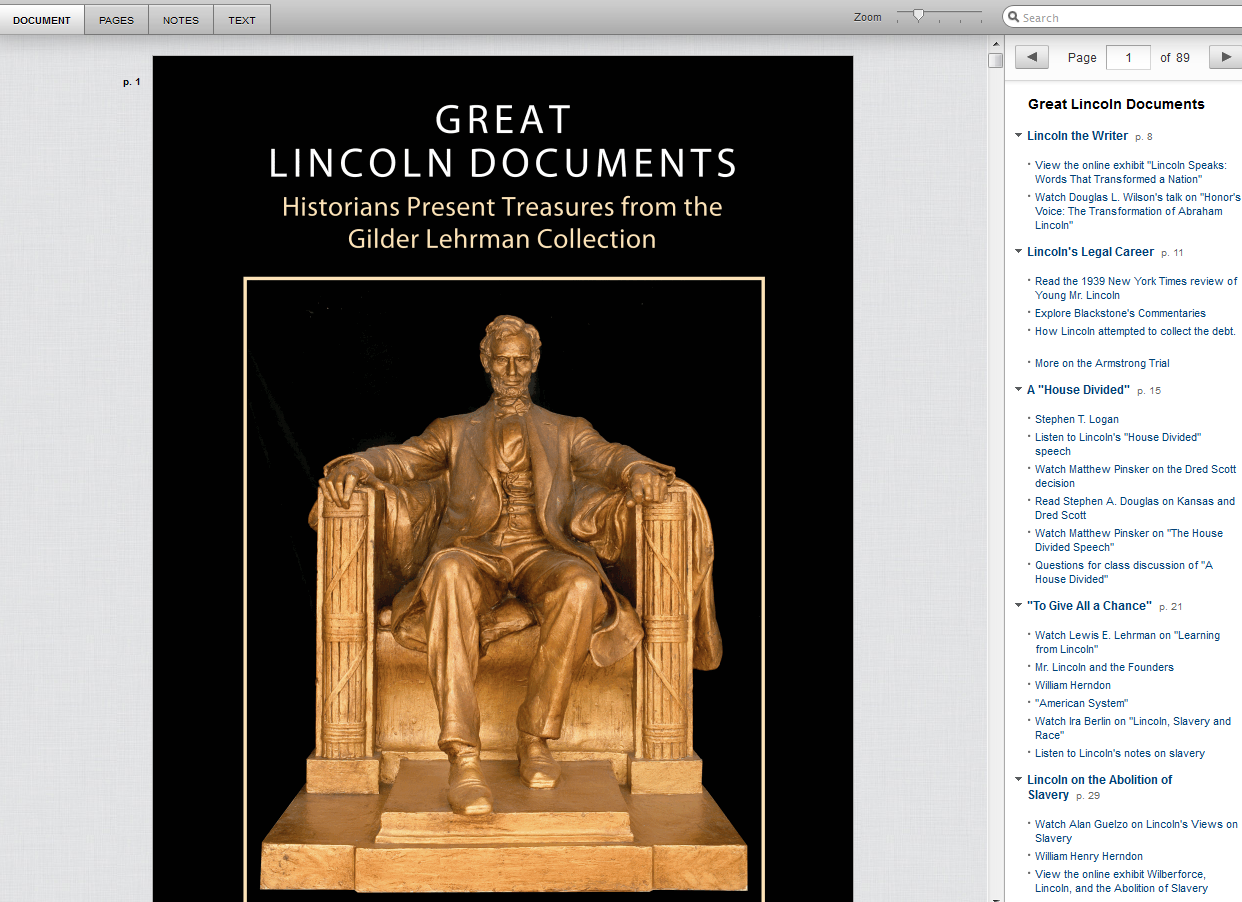Screen dimensions: 1242x902
Task: Open the "American System" link
Action: point(1081,703)
